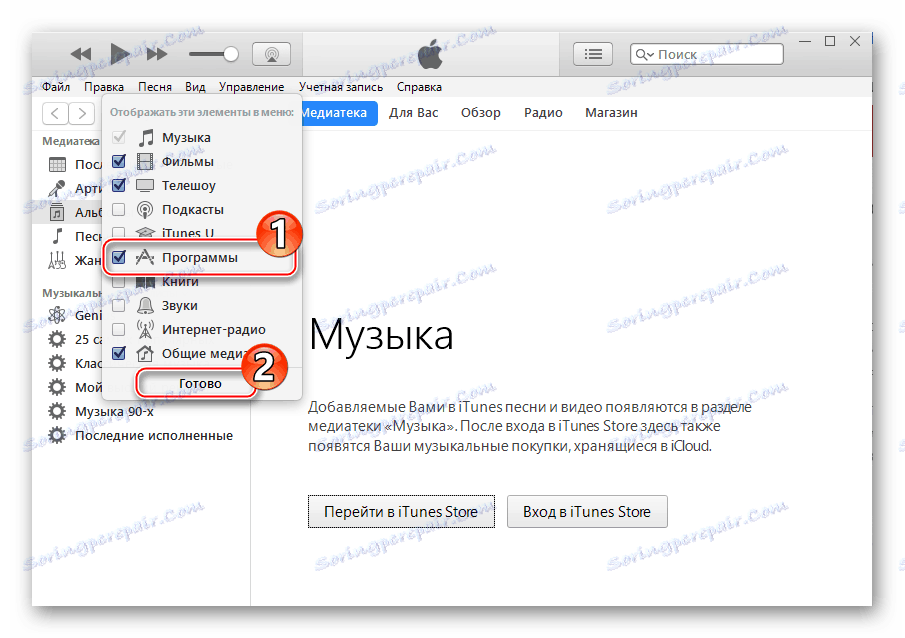Click the Книги book icon
The image size is (905, 638).
point(145,282)
